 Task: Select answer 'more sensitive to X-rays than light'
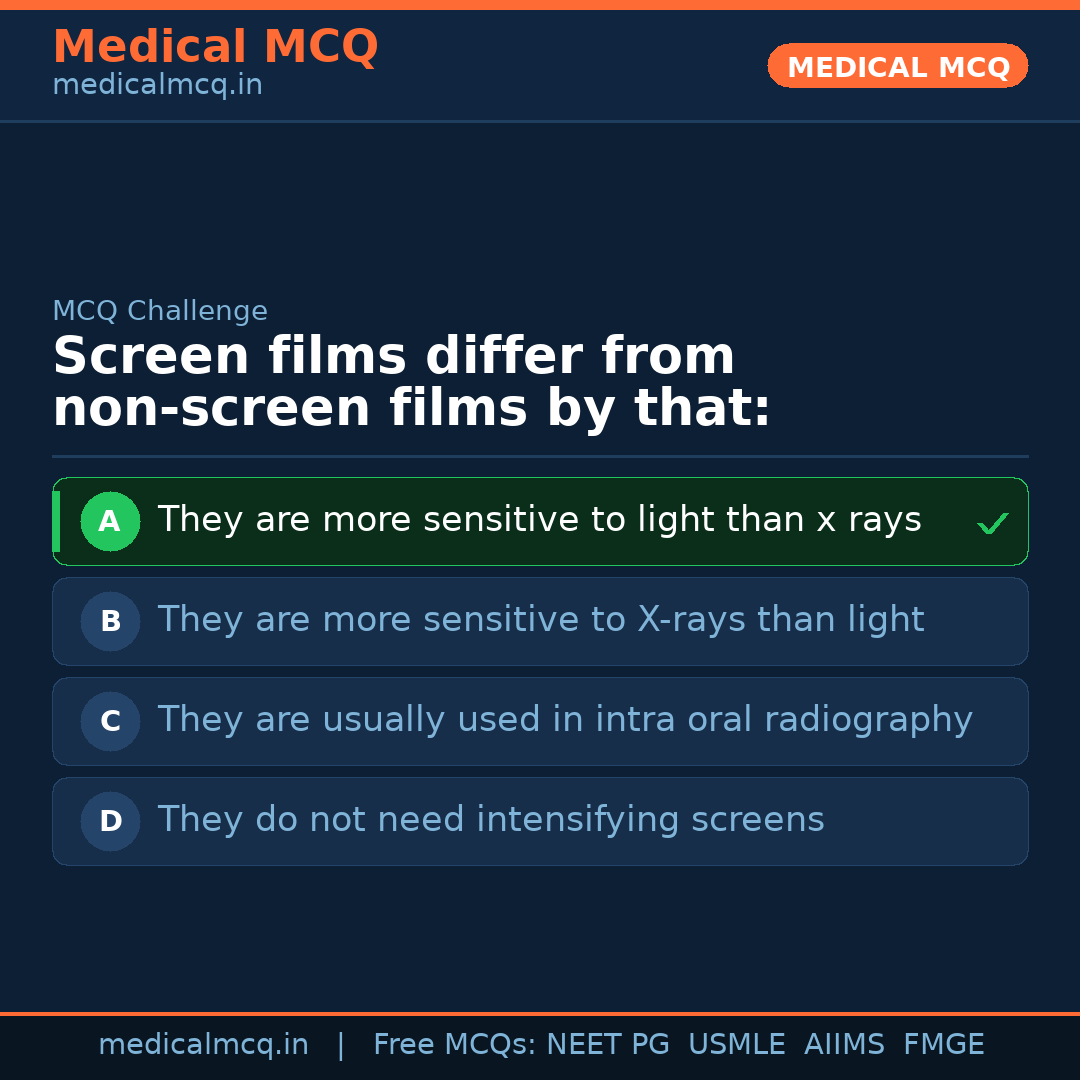(540, 620)
